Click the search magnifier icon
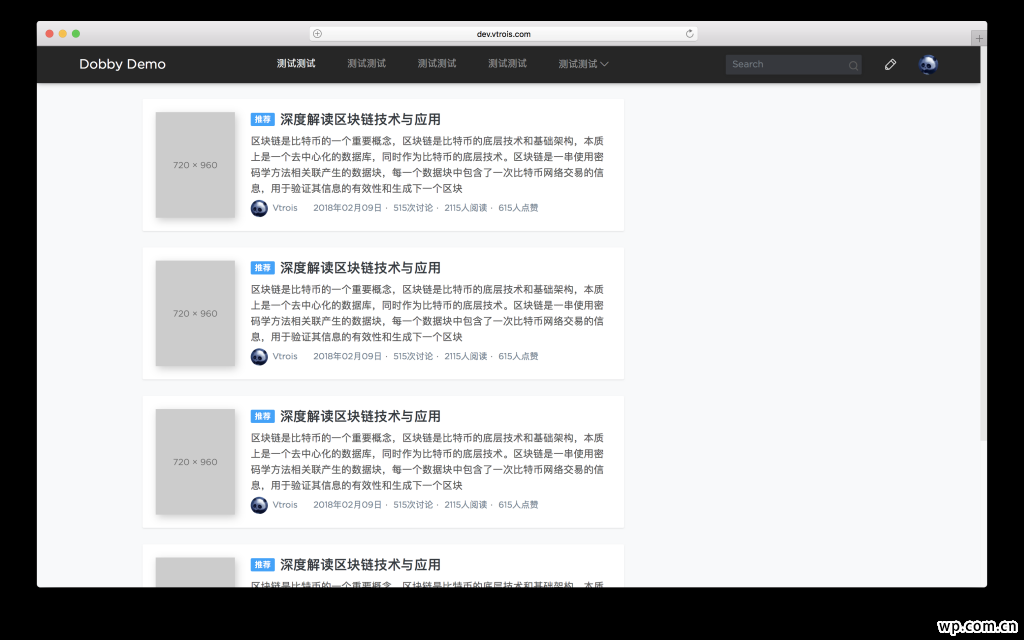Viewport: 1024px width, 640px height. tap(853, 65)
